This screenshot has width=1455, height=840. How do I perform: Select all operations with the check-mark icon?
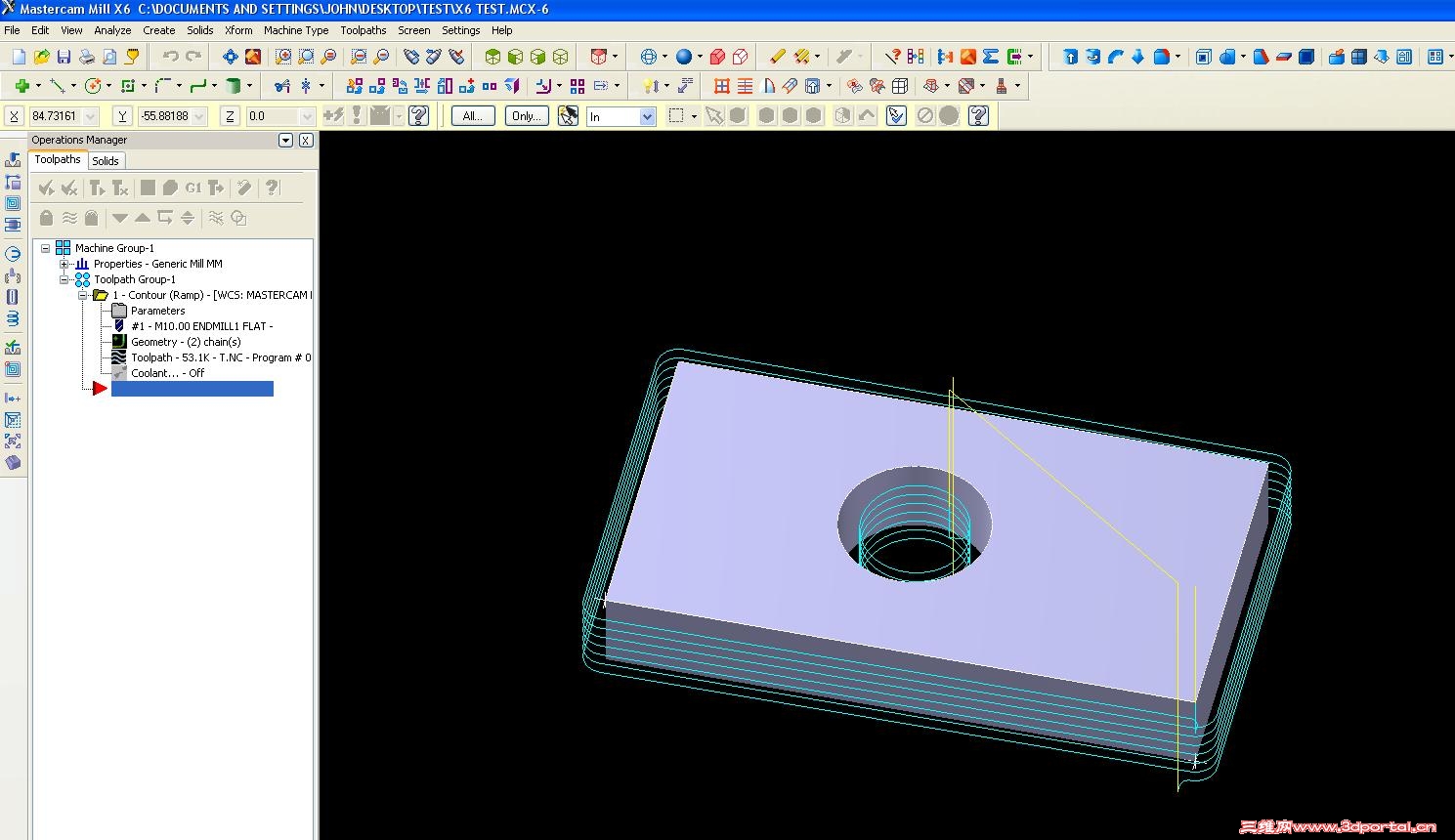[x=45, y=188]
